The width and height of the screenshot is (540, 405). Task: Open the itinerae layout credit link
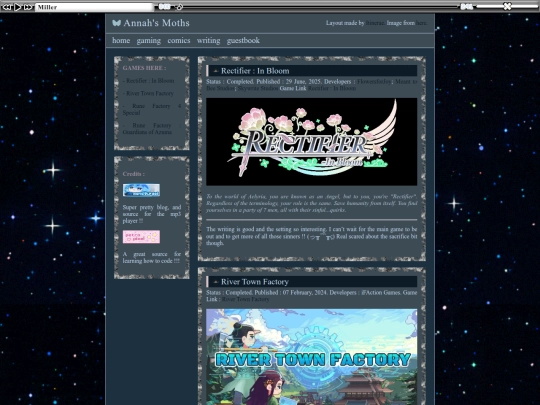tap(375, 23)
